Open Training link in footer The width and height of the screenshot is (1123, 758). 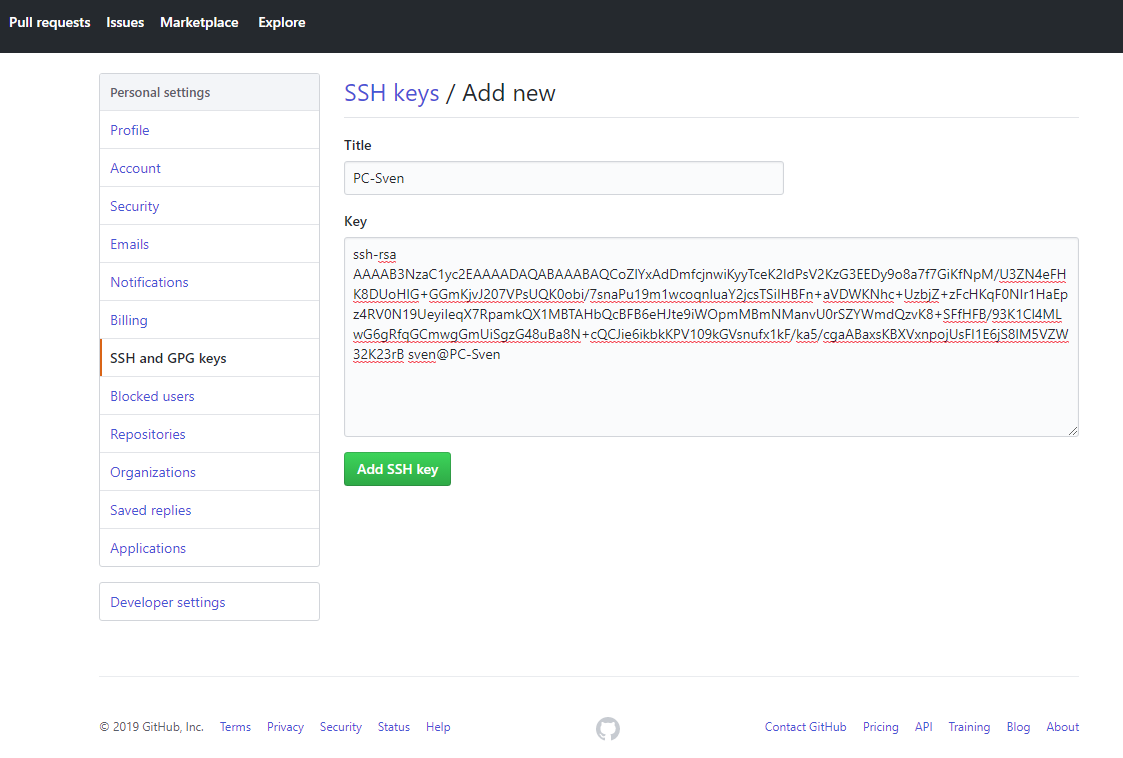(x=969, y=726)
